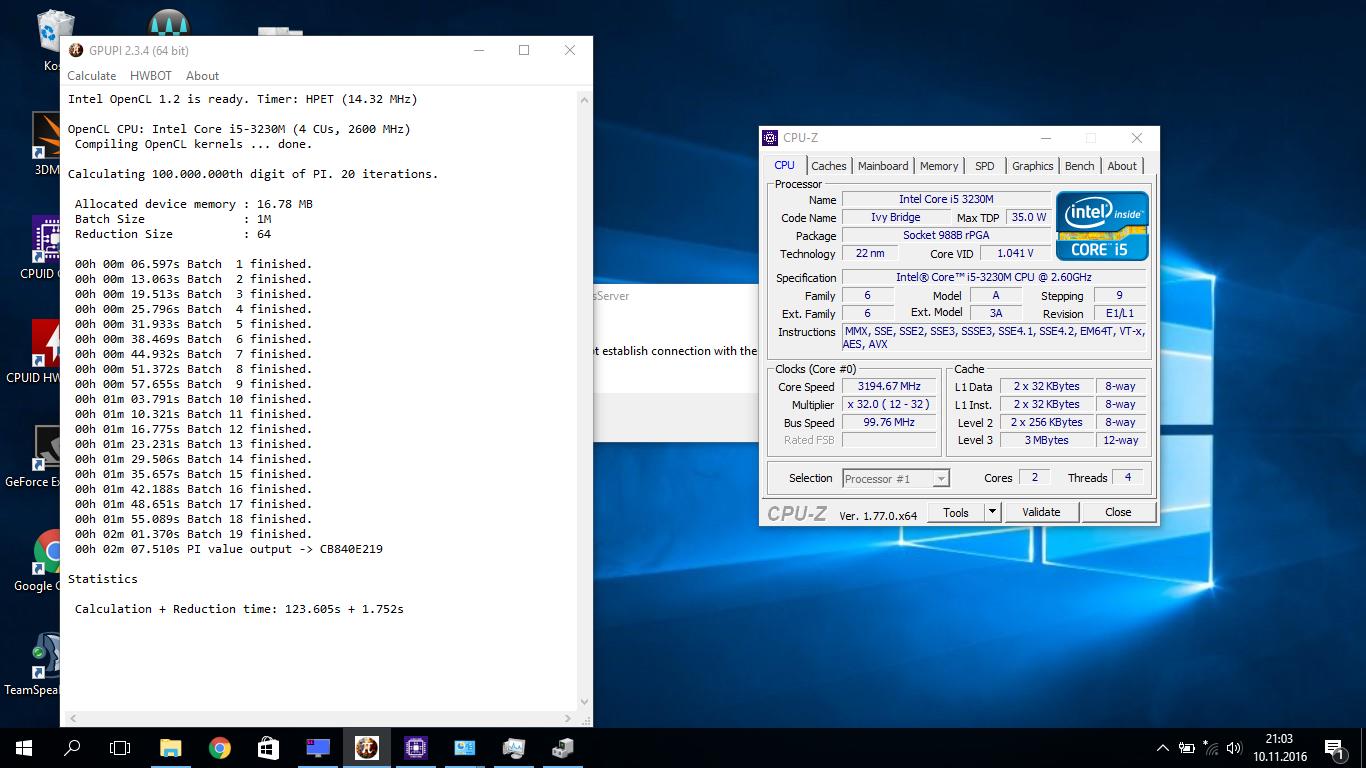This screenshot has width=1366, height=768.
Task: Switch to the Mainboard tab
Action: (x=883, y=166)
